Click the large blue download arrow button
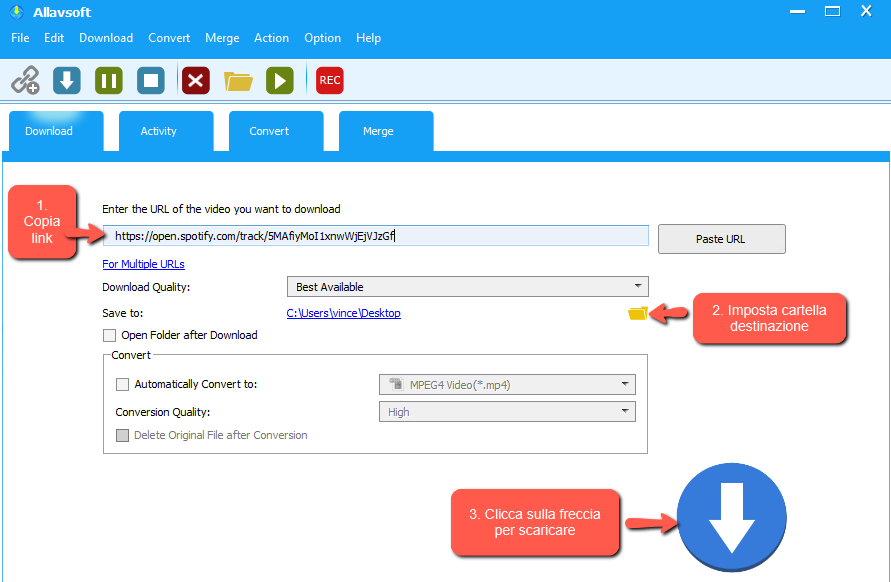This screenshot has height=582, width=891. tap(732, 517)
